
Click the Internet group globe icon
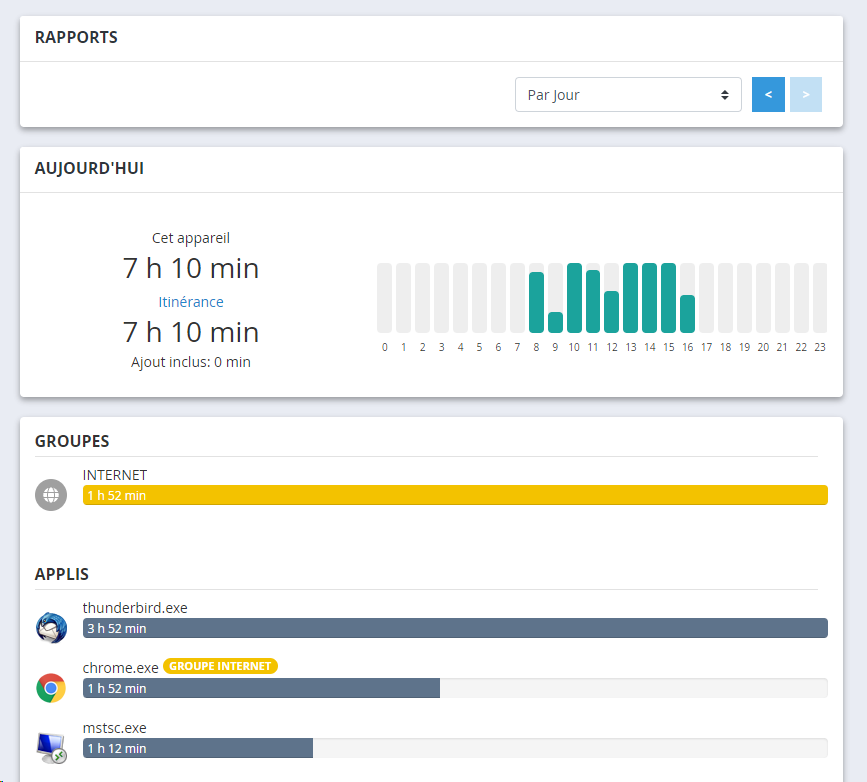point(51,495)
